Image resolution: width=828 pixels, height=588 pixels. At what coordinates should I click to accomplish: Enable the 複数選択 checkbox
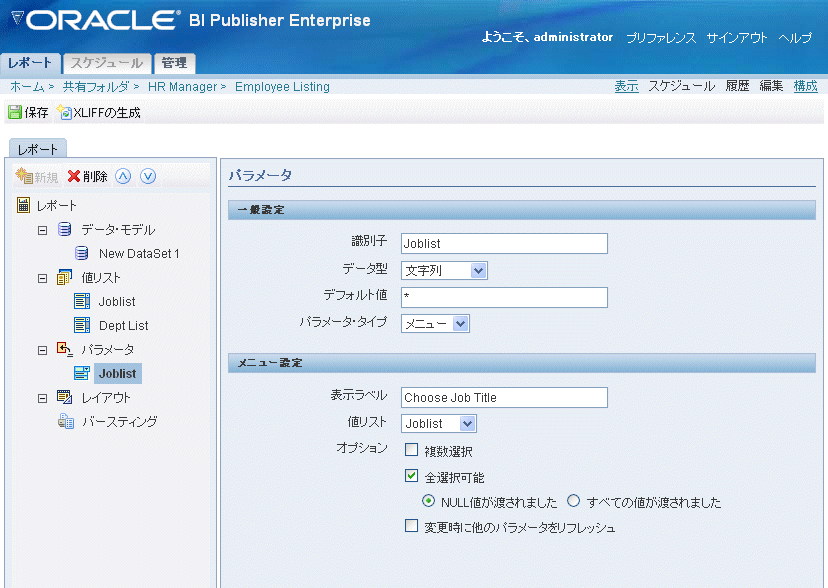[x=411, y=450]
